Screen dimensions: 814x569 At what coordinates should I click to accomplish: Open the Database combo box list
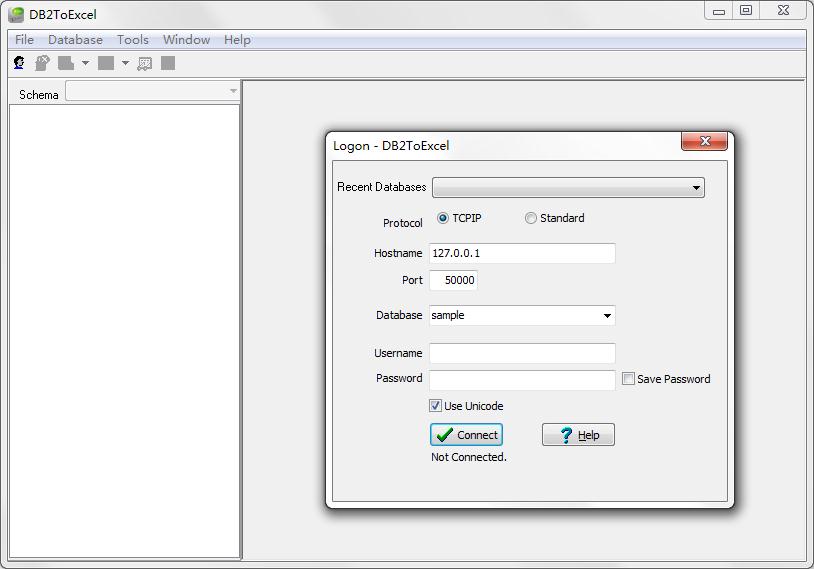[x=606, y=315]
